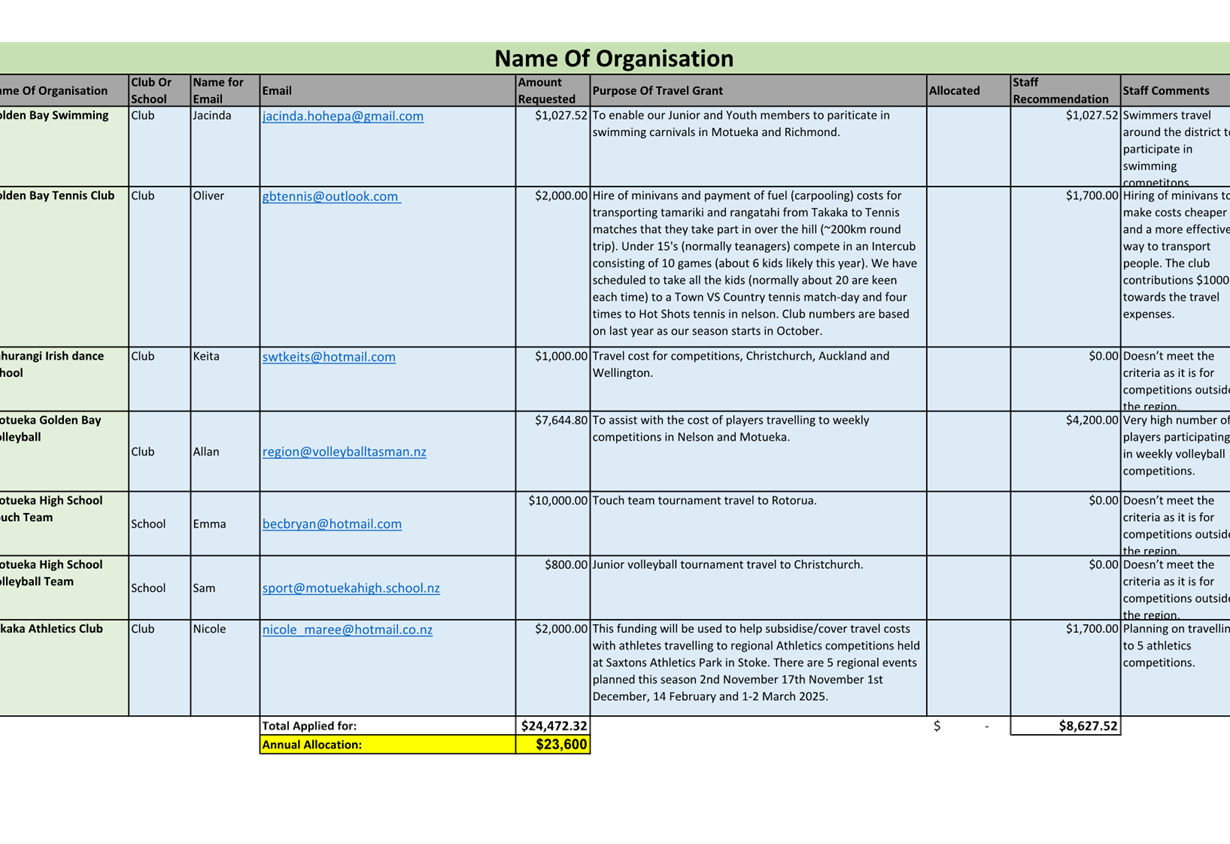The height and width of the screenshot is (844, 1230).
Task: Click the Motueka Golden Bay Volleyball cell
Action: point(64,451)
